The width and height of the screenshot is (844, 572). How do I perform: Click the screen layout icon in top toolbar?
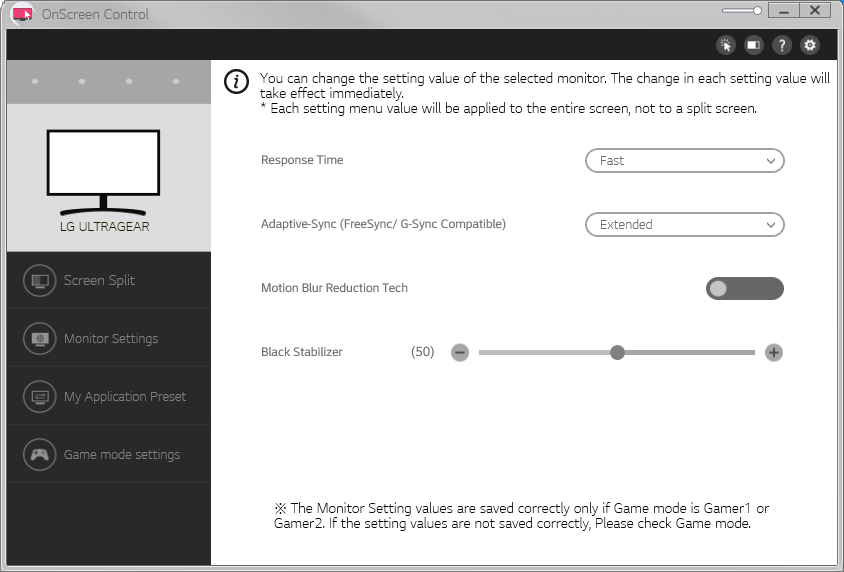tap(754, 45)
